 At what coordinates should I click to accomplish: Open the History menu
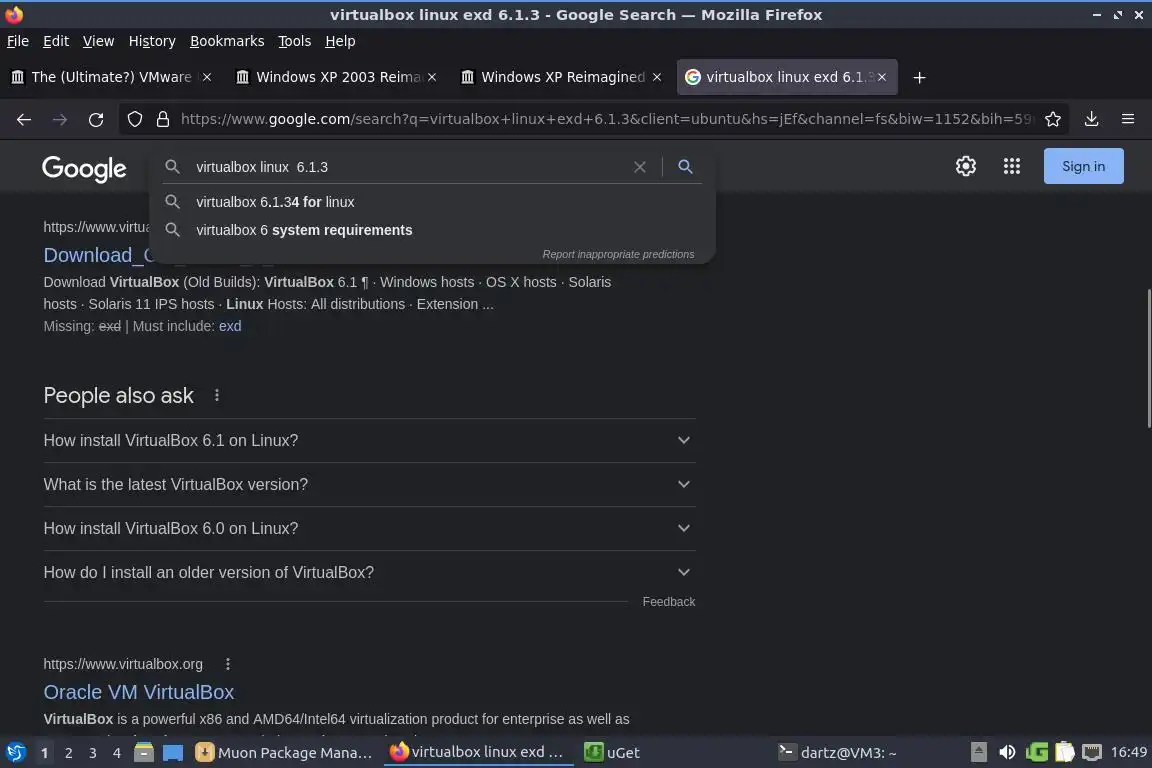[152, 41]
